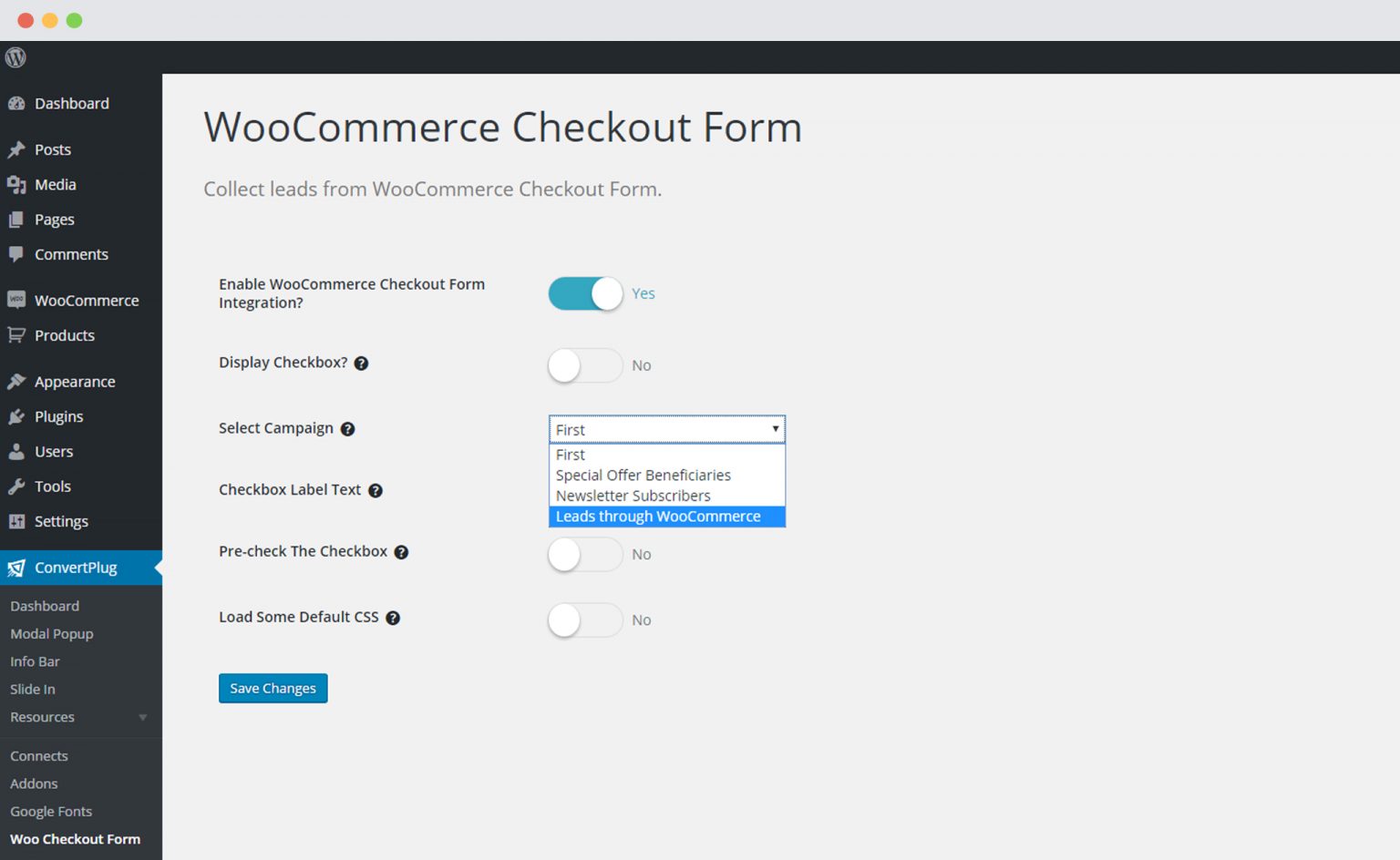Select the Plugins icon in sidebar

17,416
